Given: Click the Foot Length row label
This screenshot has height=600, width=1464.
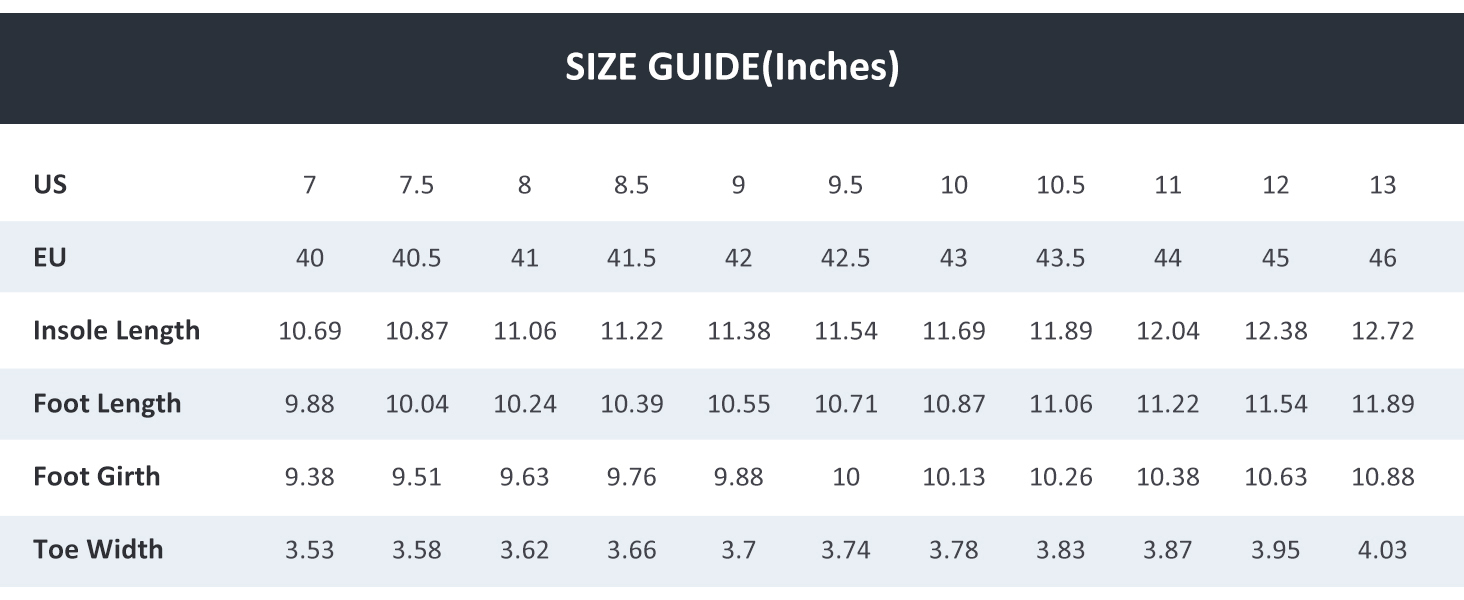Looking at the screenshot, I should coord(107,404).
